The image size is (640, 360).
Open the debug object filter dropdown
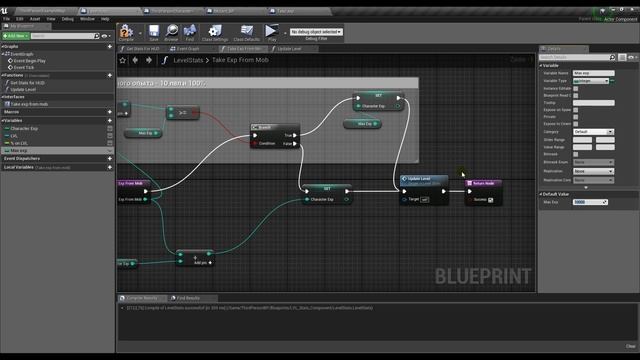316,32
